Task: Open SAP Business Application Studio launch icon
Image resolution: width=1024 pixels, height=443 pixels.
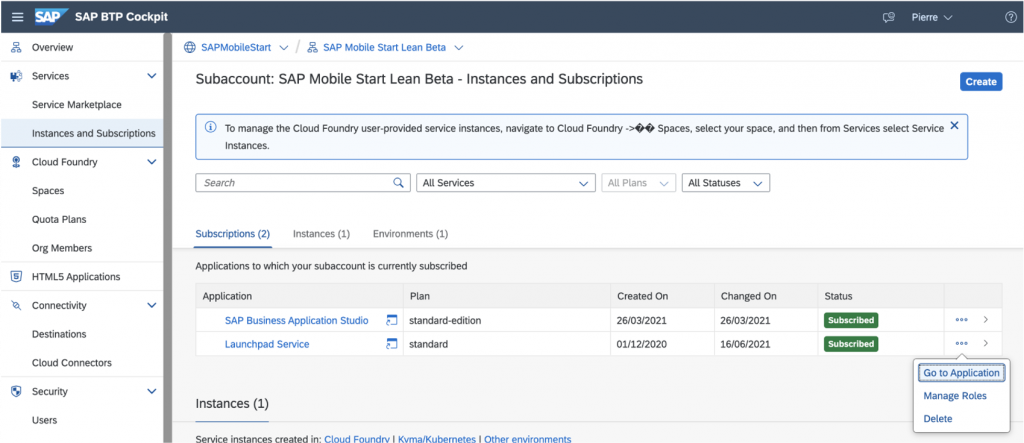Action: point(391,320)
